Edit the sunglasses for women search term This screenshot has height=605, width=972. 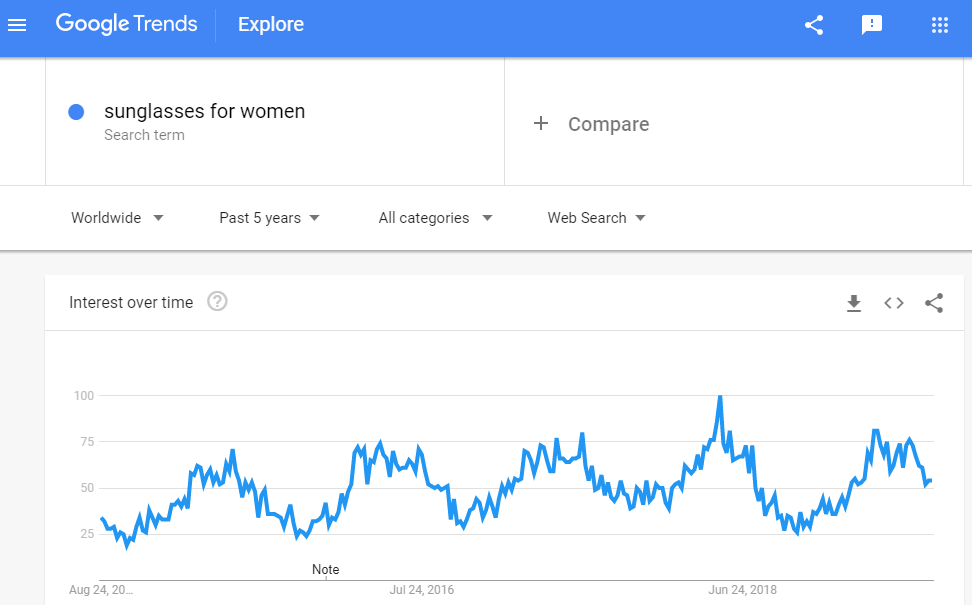205,111
